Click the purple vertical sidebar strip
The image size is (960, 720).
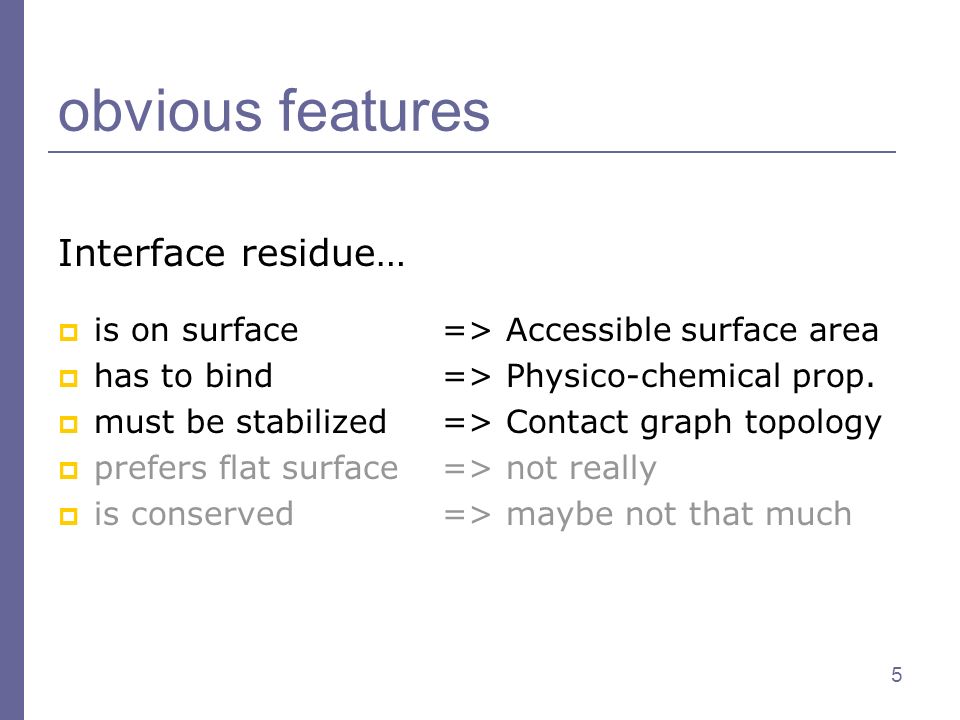12,360
